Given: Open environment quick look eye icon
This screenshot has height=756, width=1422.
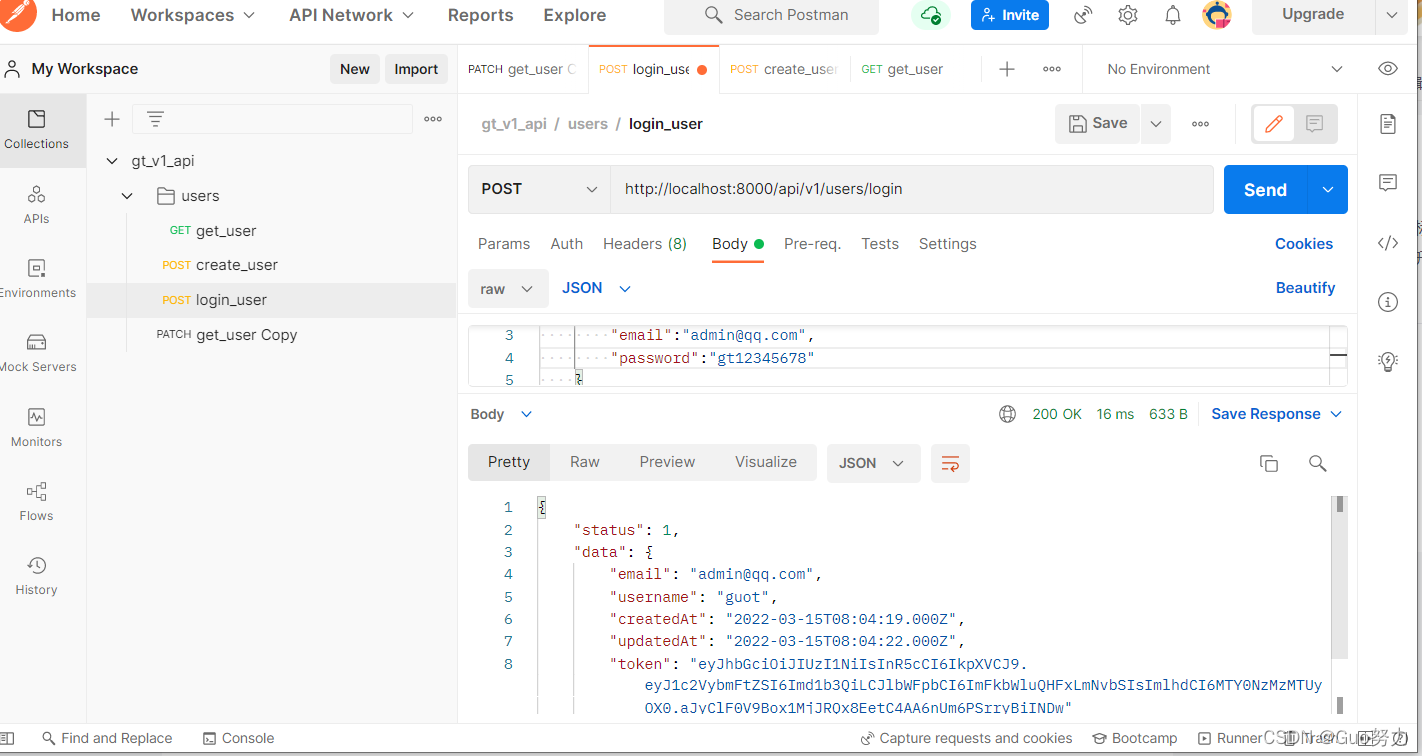Looking at the screenshot, I should [1388, 69].
